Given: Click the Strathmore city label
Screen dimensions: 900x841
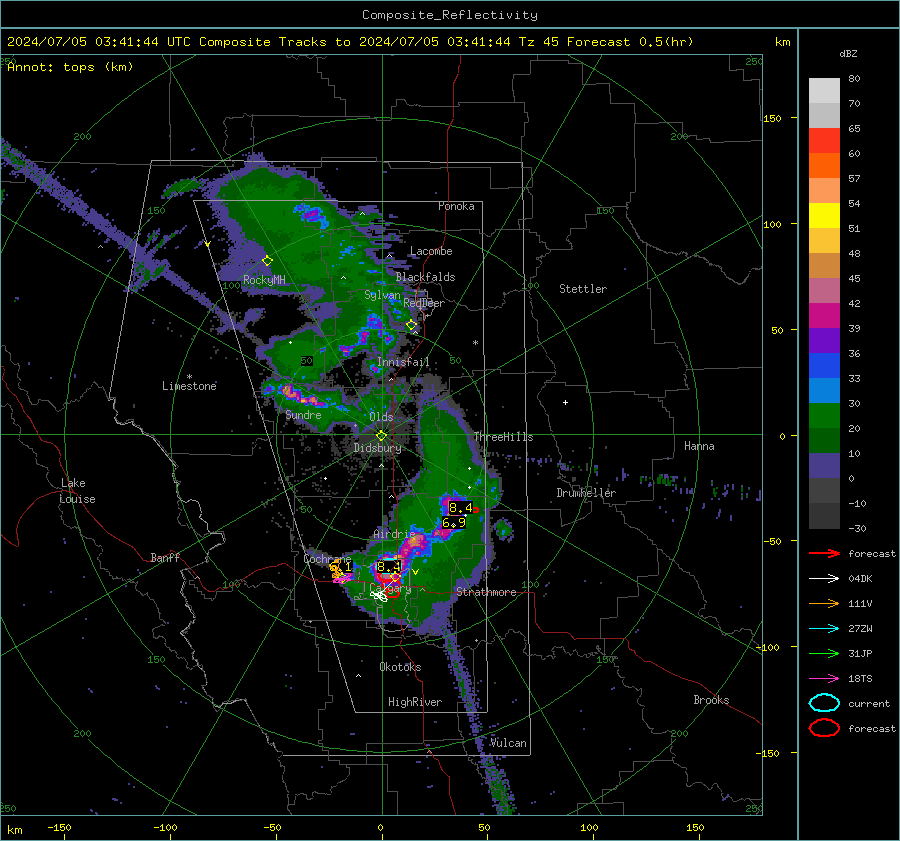Looking at the screenshot, I should point(486,592).
